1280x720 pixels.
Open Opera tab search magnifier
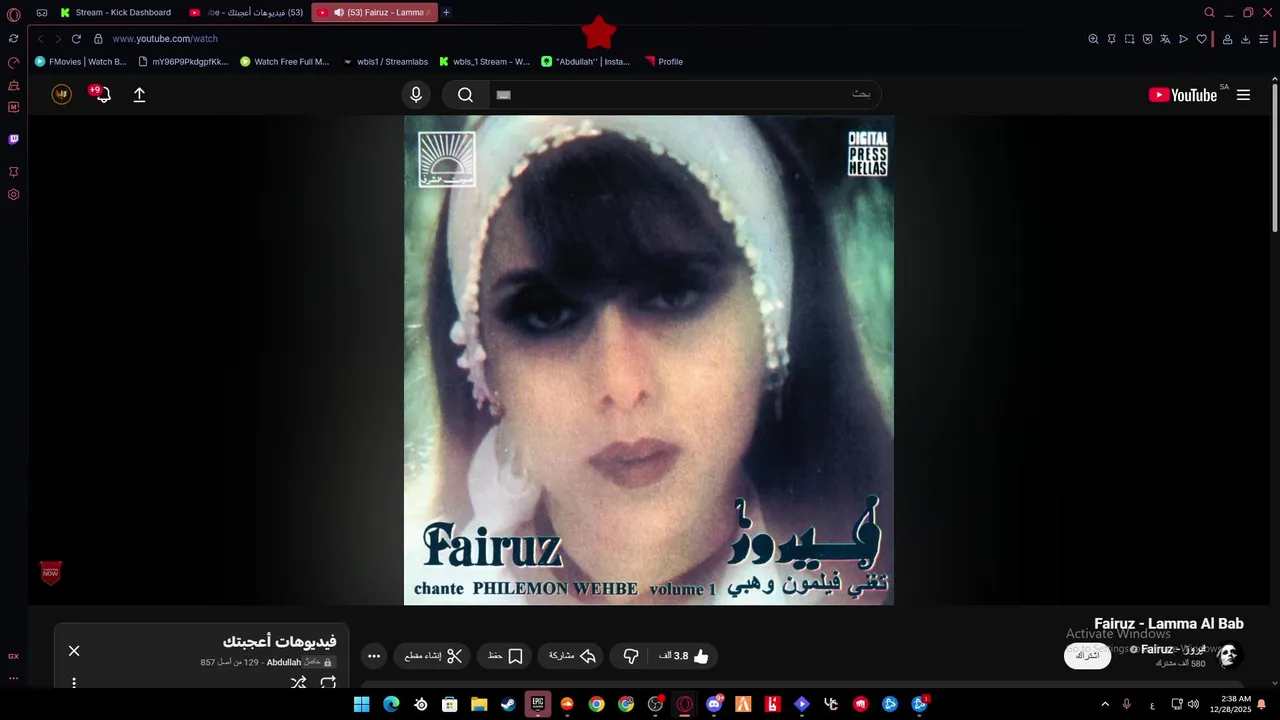pyautogui.click(x=1209, y=13)
